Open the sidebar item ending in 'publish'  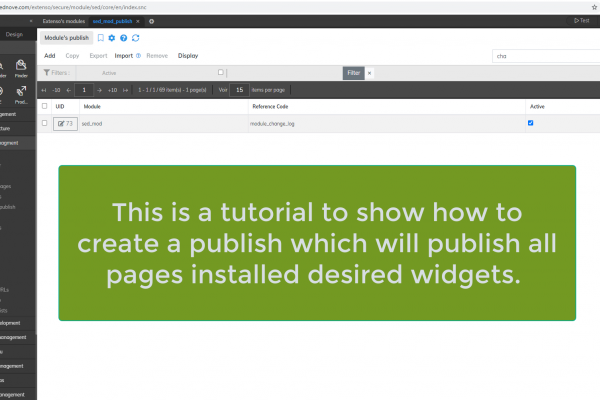pos(8,207)
